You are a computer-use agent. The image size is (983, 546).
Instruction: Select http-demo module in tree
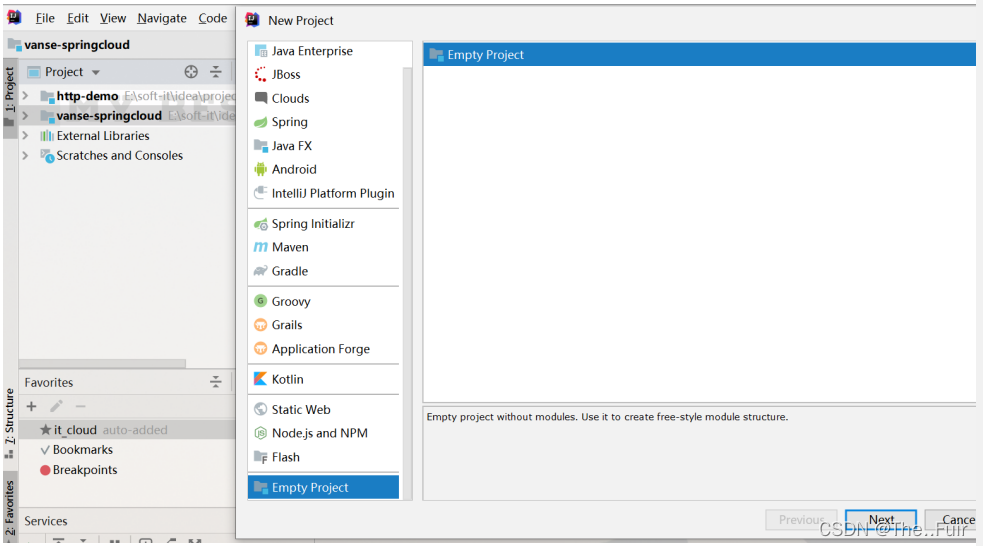(x=87, y=96)
